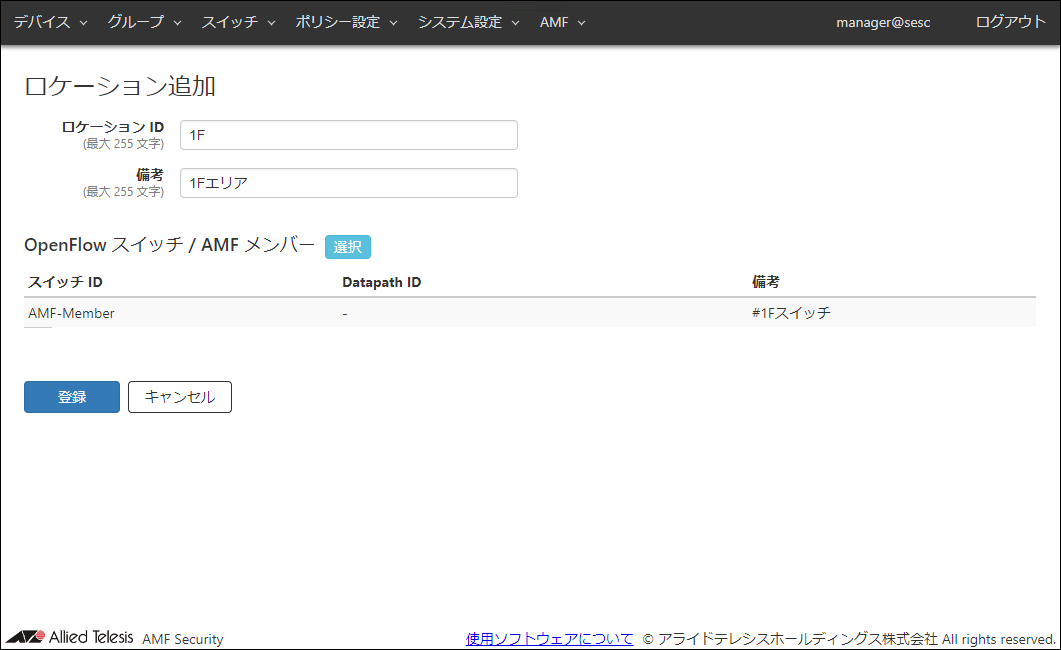Submit the form with 登録 button
The image size is (1061, 650).
click(x=72, y=397)
